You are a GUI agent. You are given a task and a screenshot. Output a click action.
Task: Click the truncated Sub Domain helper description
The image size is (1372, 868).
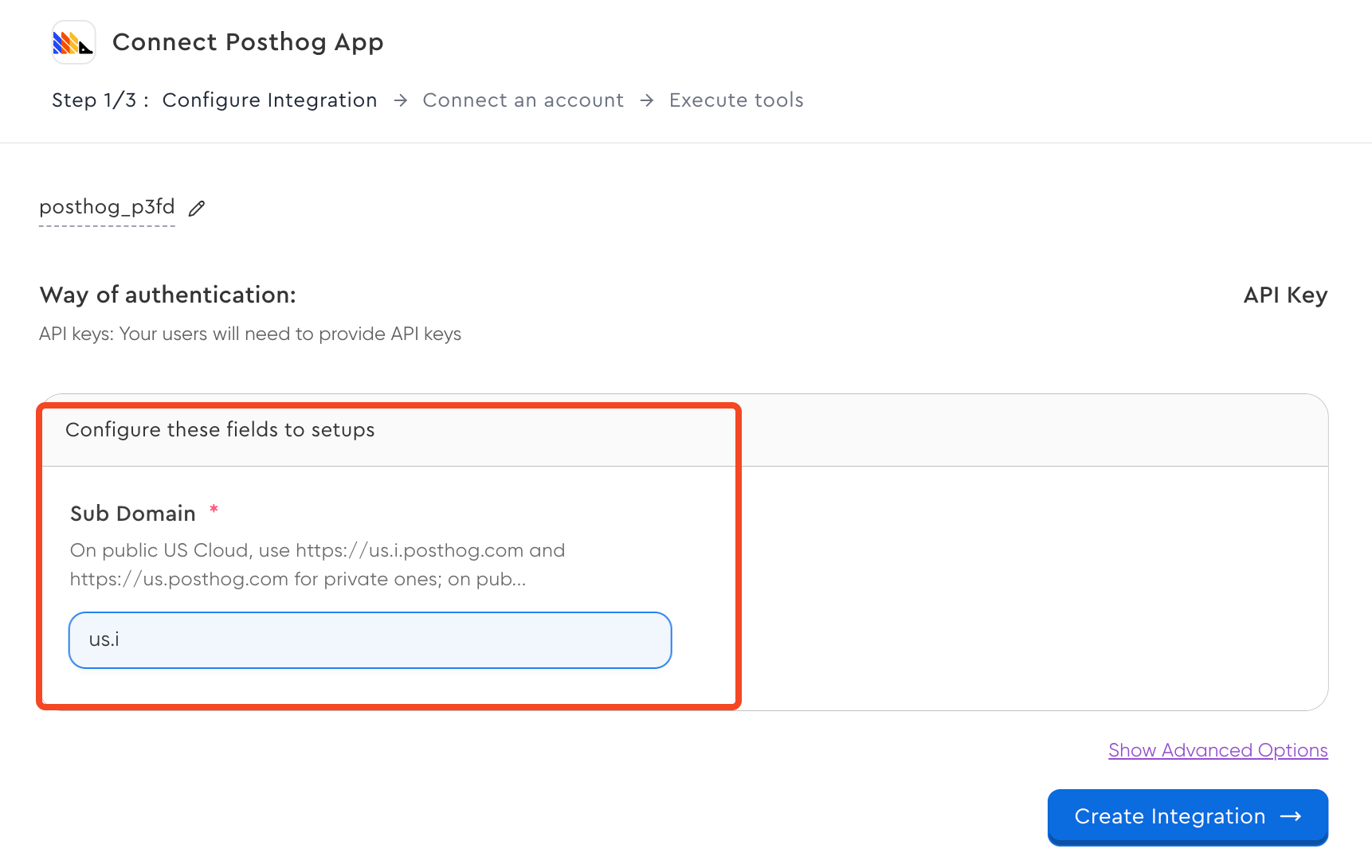click(x=317, y=564)
